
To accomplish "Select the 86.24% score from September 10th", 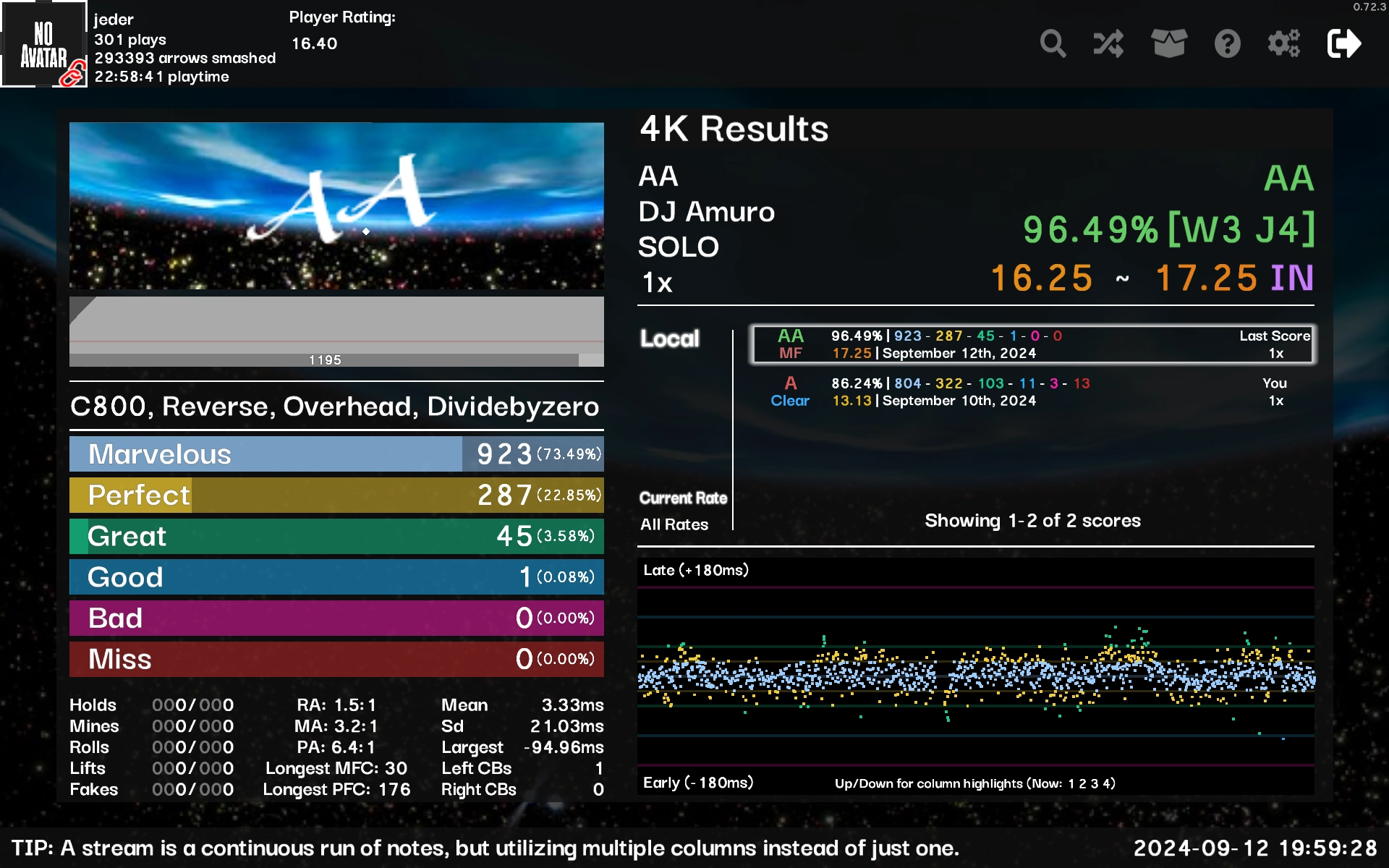I will [1032, 392].
